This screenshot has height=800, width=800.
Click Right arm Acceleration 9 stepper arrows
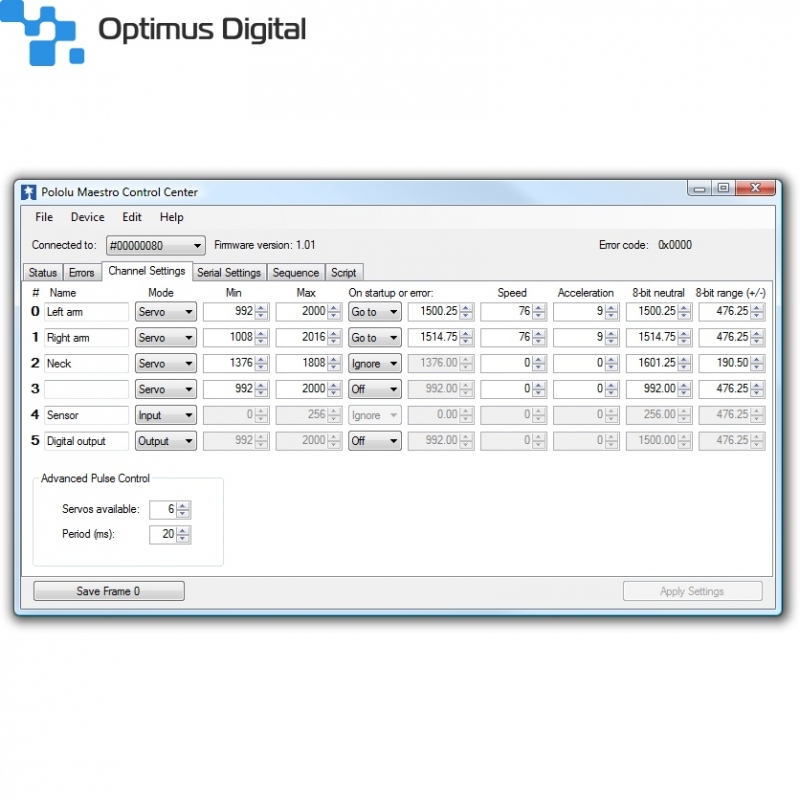(x=612, y=337)
